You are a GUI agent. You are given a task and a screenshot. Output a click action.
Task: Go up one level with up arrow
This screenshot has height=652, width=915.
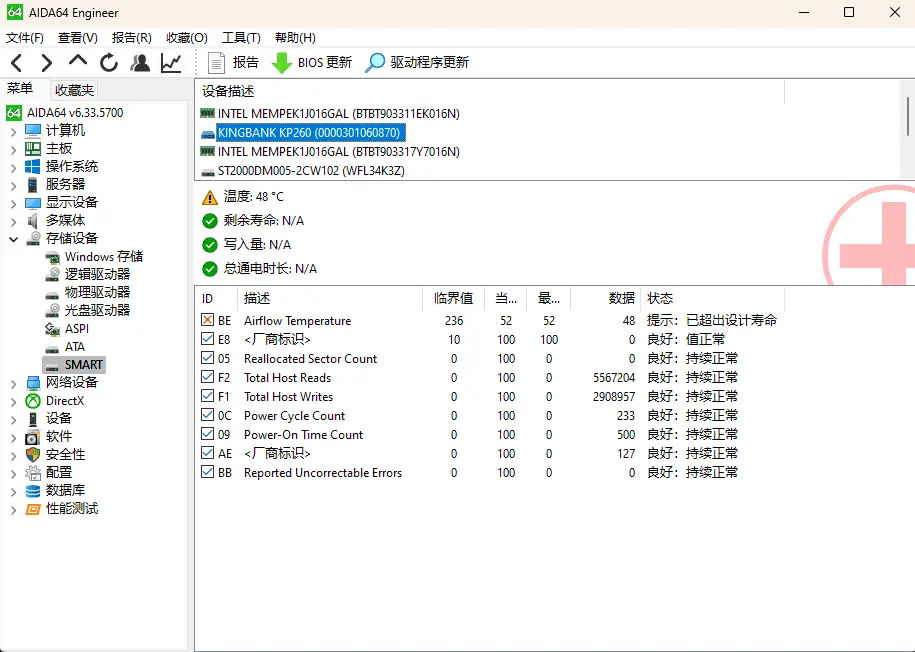(77, 62)
